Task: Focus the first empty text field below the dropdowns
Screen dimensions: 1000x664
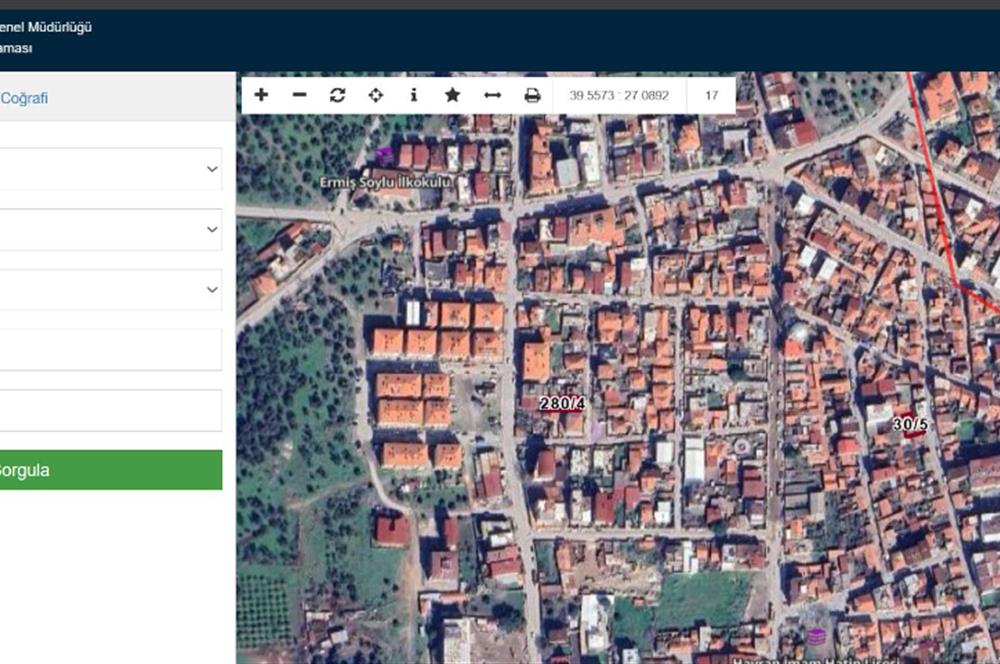Action: coord(110,350)
